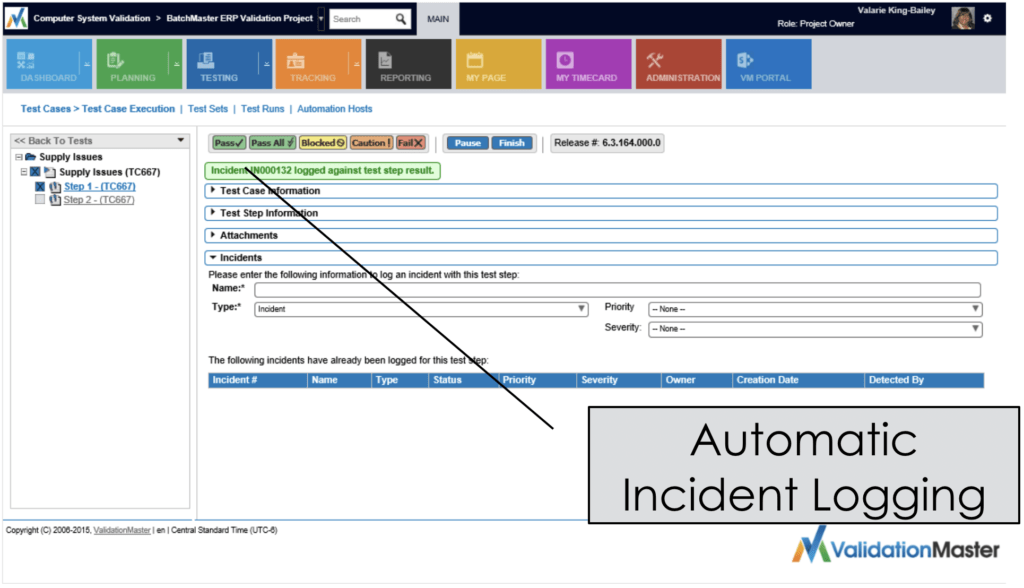Screen dimensions: 1024x588
Task: Switch to the MAIN tab
Action: [x=438, y=19]
